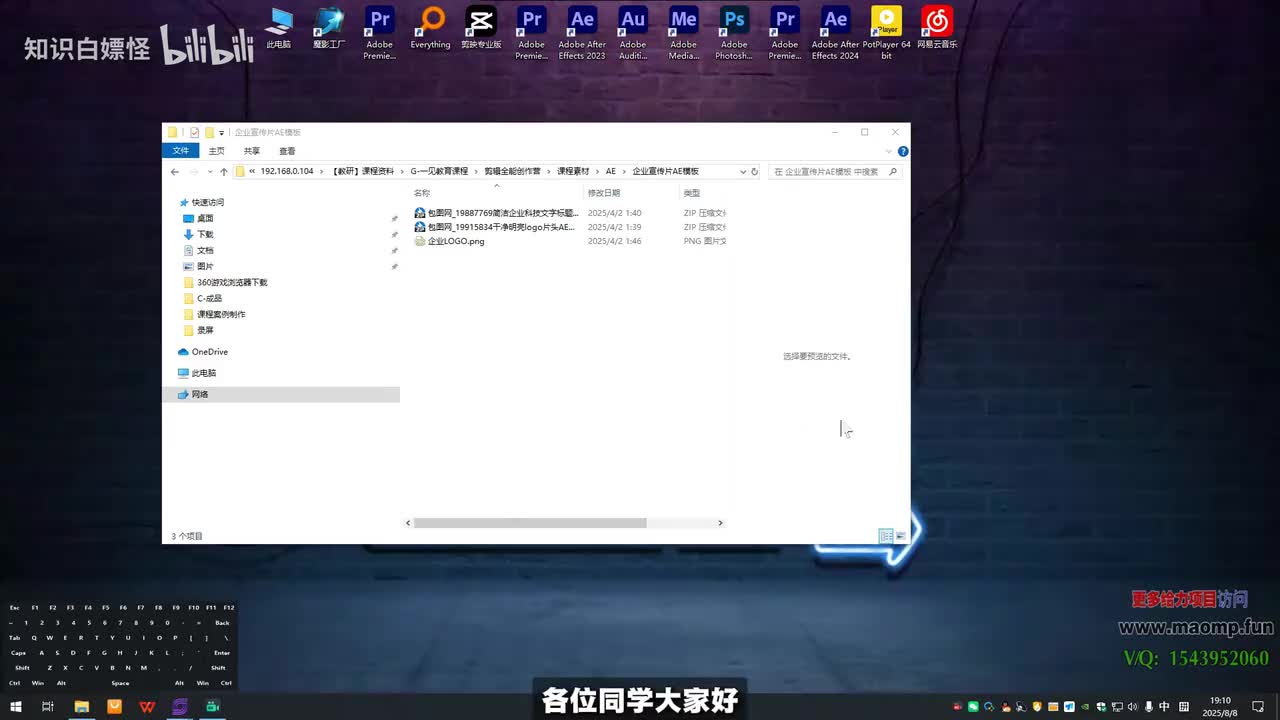The image size is (1280, 720).
Task: Select 文档 in the navigation pane
Action: coord(205,250)
